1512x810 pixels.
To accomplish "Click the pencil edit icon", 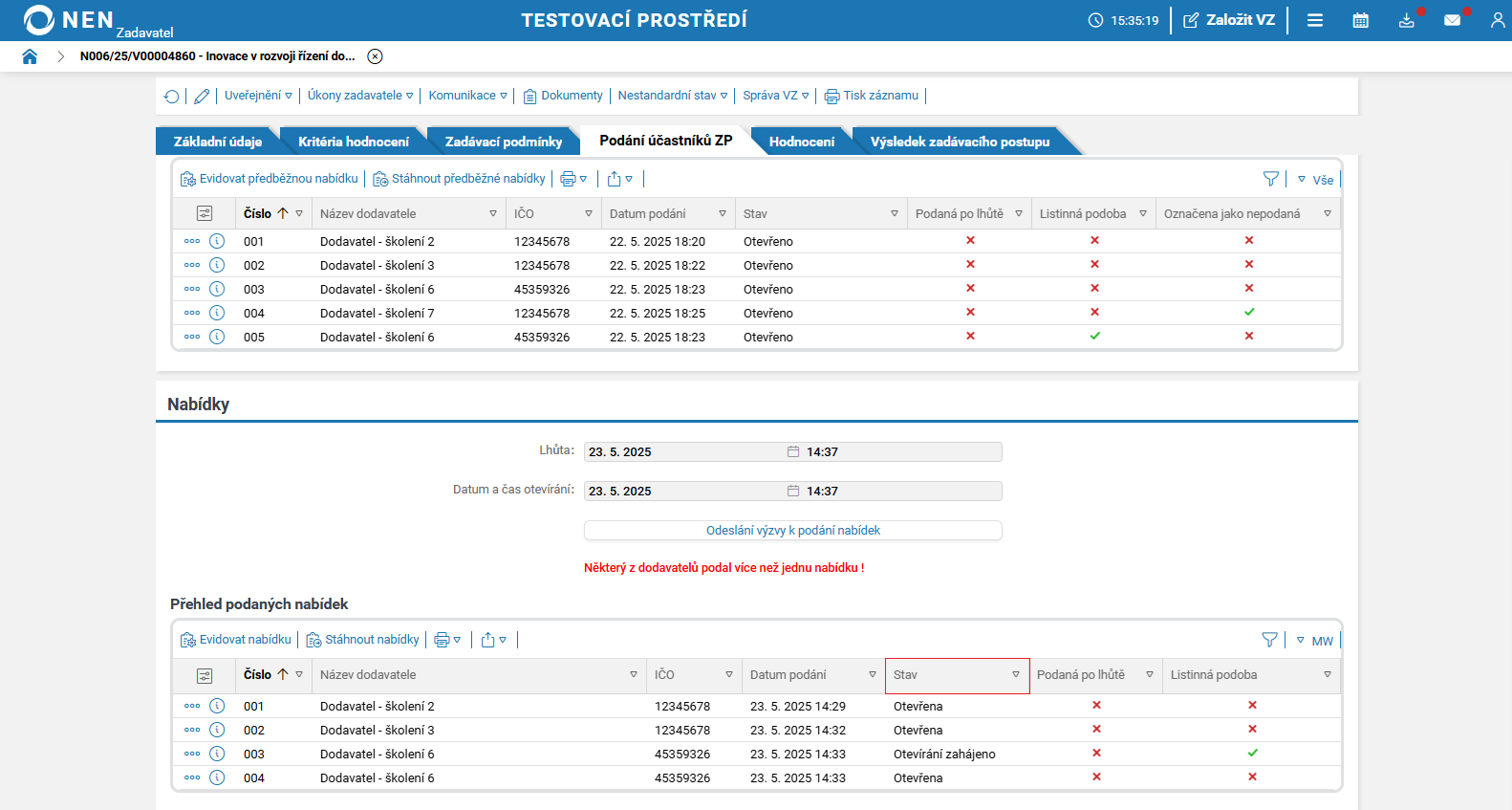I will 202,96.
